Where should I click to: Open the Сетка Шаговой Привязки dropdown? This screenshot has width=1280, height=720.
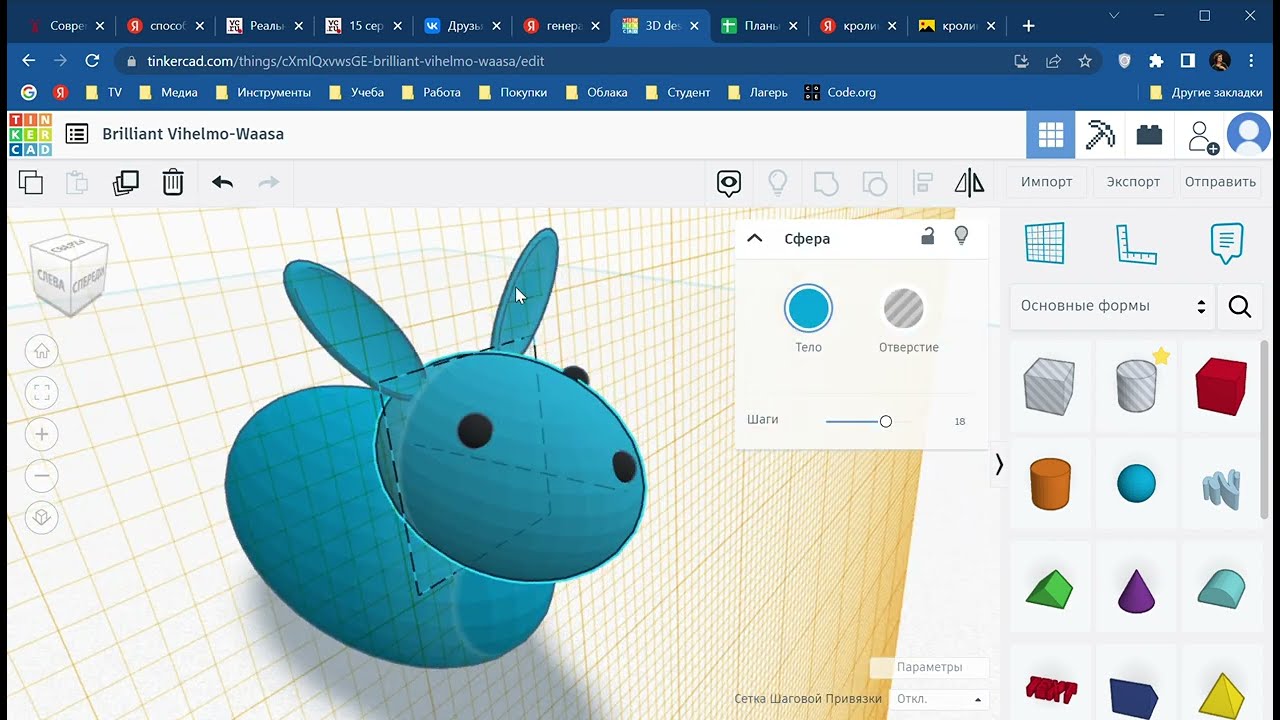point(938,699)
